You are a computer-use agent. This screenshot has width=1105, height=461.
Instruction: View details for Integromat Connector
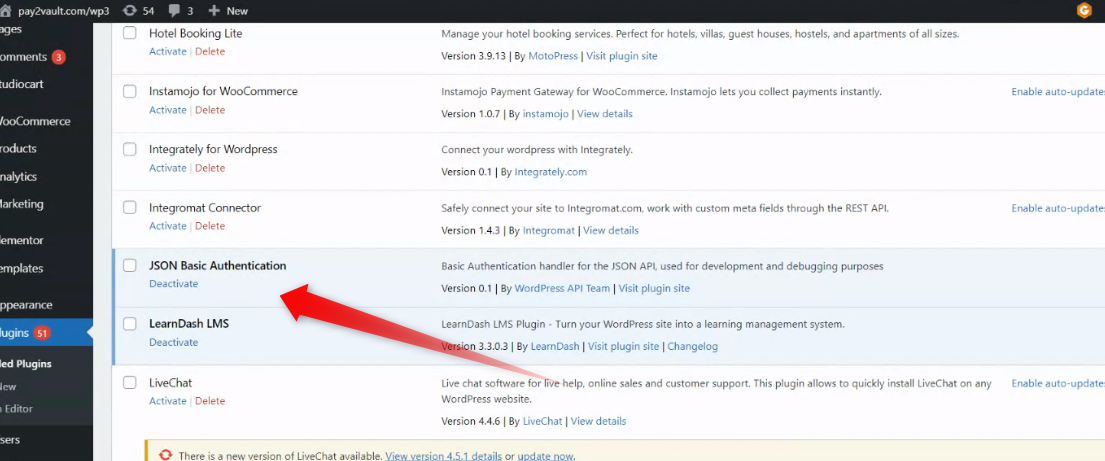tap(610, 230)
